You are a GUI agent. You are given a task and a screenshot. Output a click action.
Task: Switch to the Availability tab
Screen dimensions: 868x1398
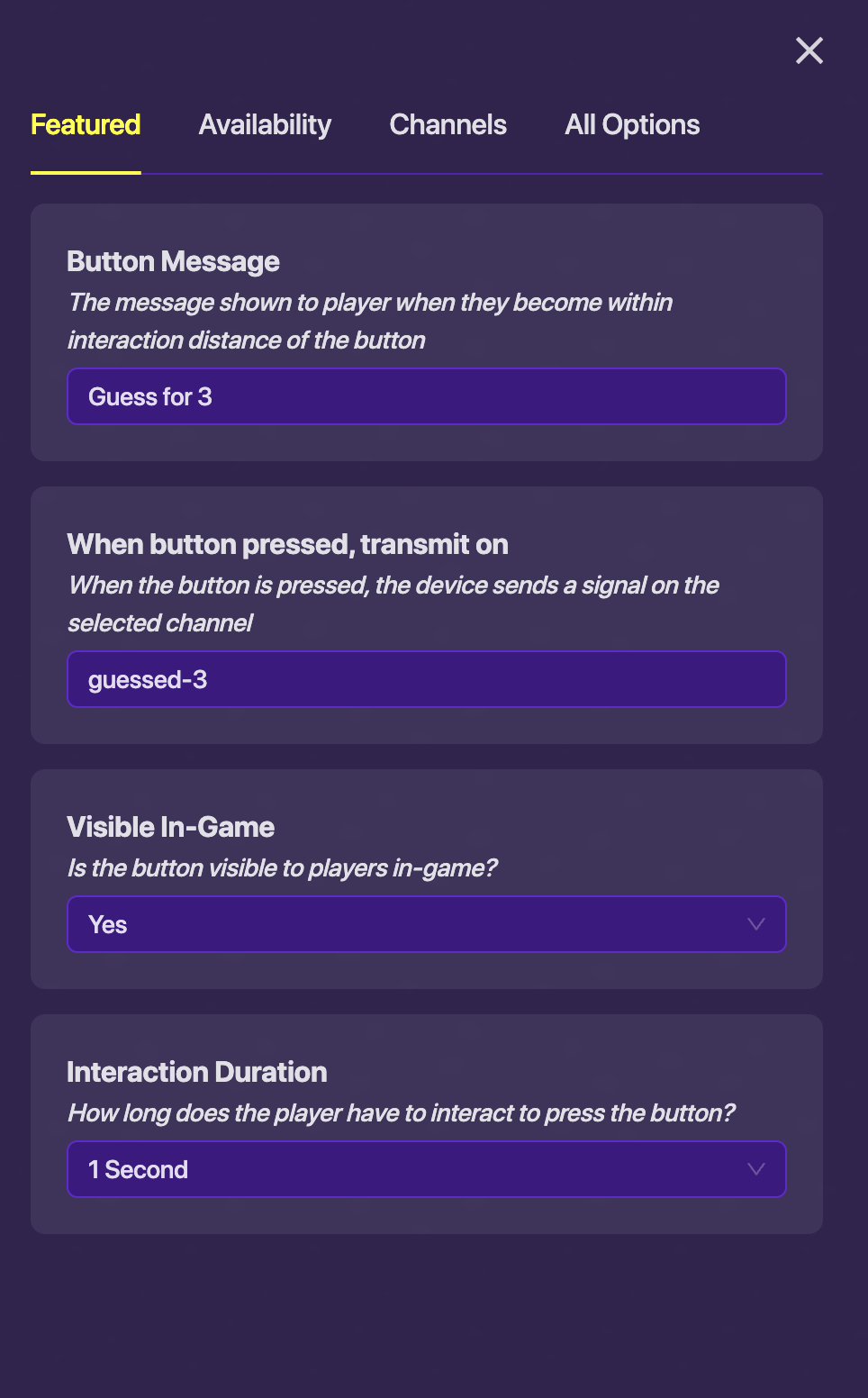(x=265, y=124)
